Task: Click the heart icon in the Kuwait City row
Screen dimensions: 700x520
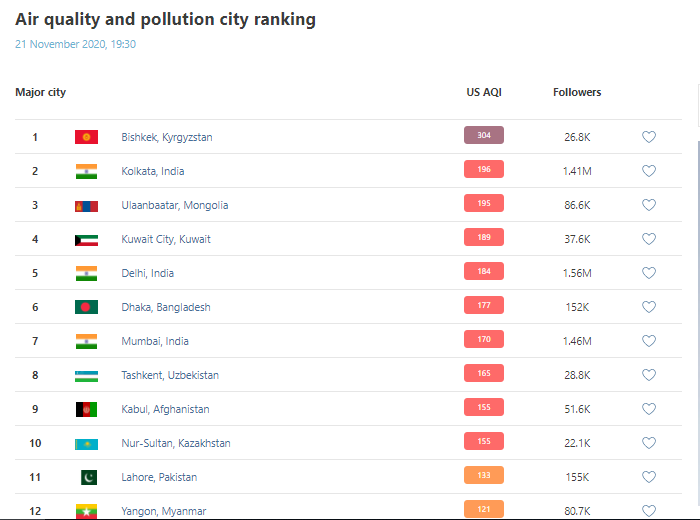Action: click(x=648, y=239)
